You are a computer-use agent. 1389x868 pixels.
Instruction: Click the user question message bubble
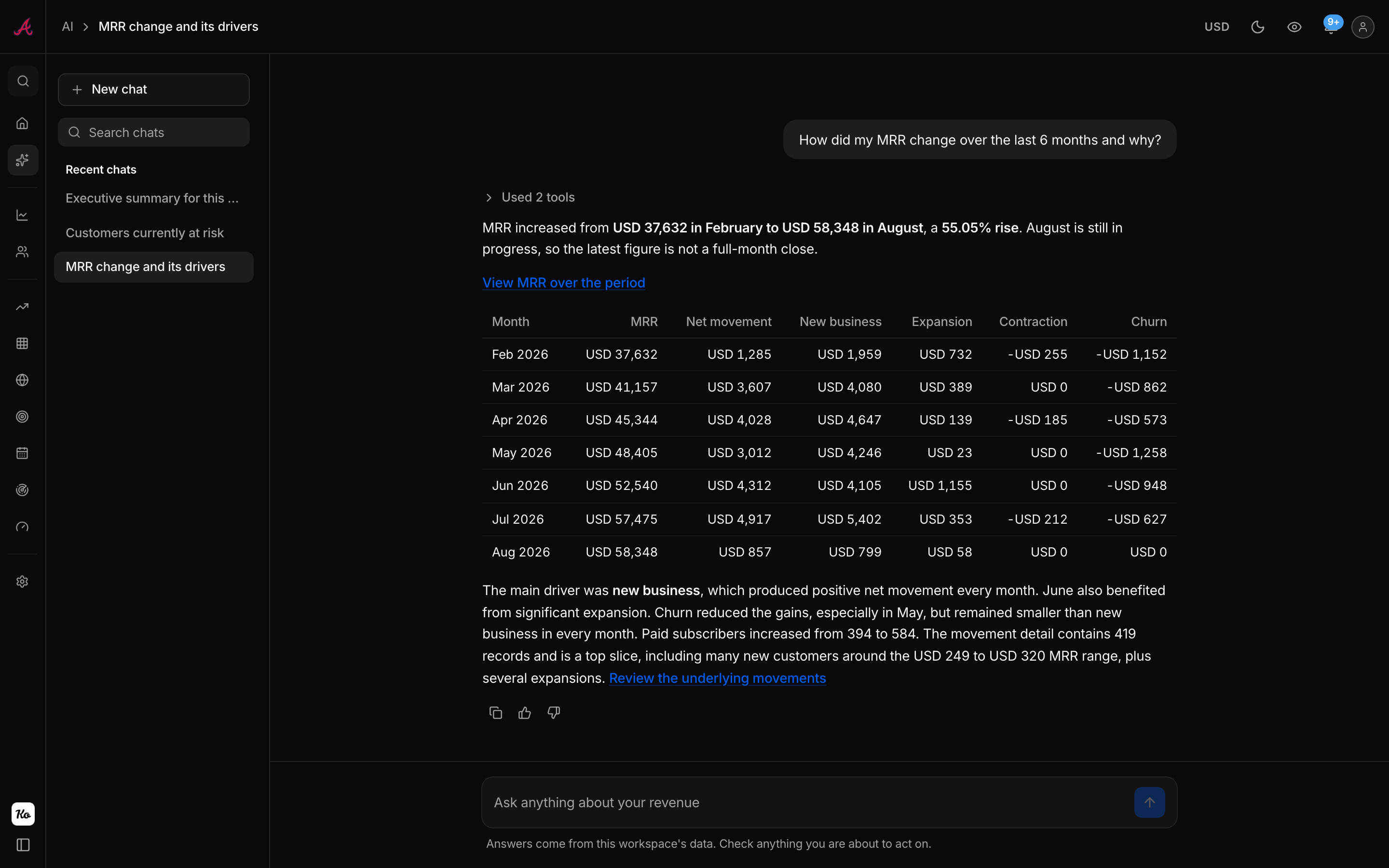coord(980,140)
